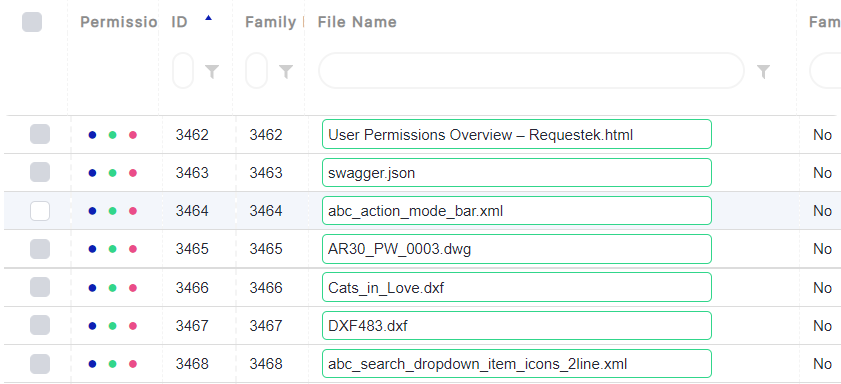Viewport: 841px width, 384px height.
Task: Edit the abc_action_mode_bar.xml file name field
Action: tap(517, 211)
